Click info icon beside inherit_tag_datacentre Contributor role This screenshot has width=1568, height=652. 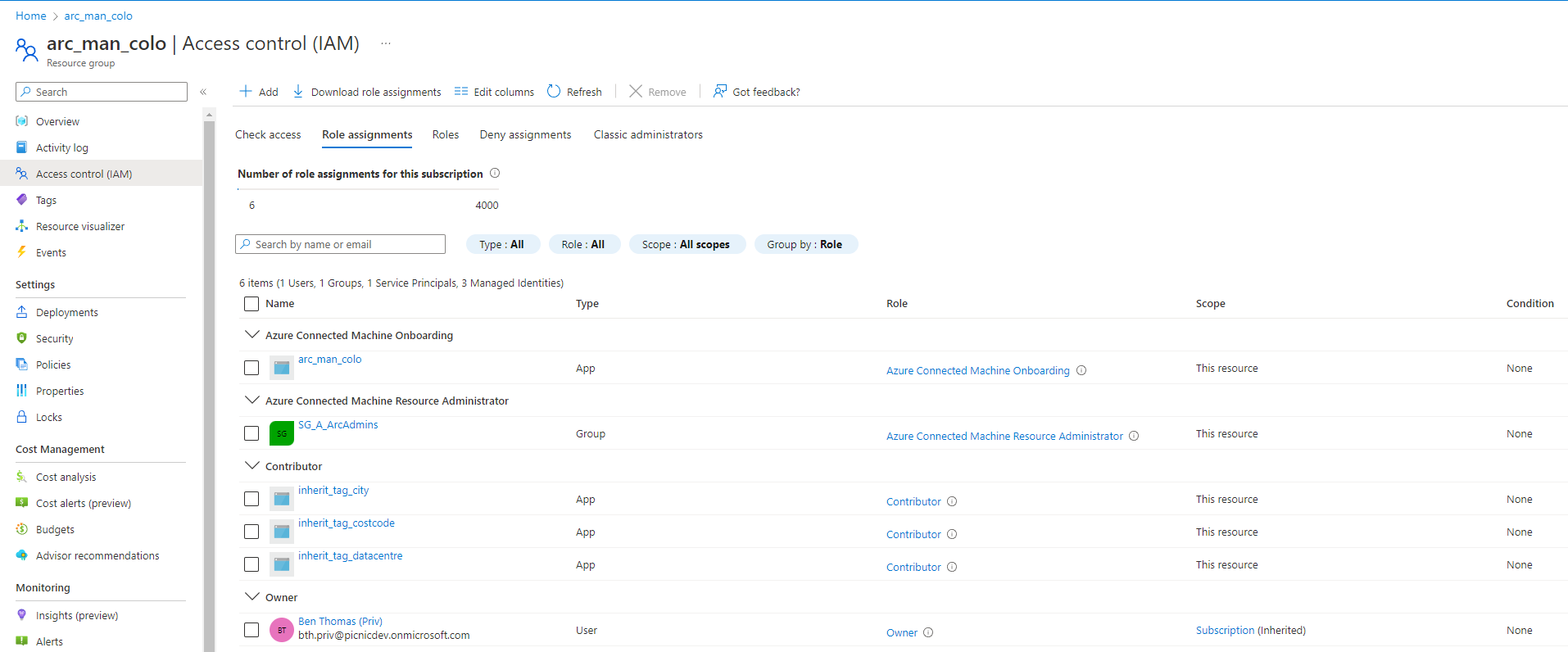(x=952, y=567)
